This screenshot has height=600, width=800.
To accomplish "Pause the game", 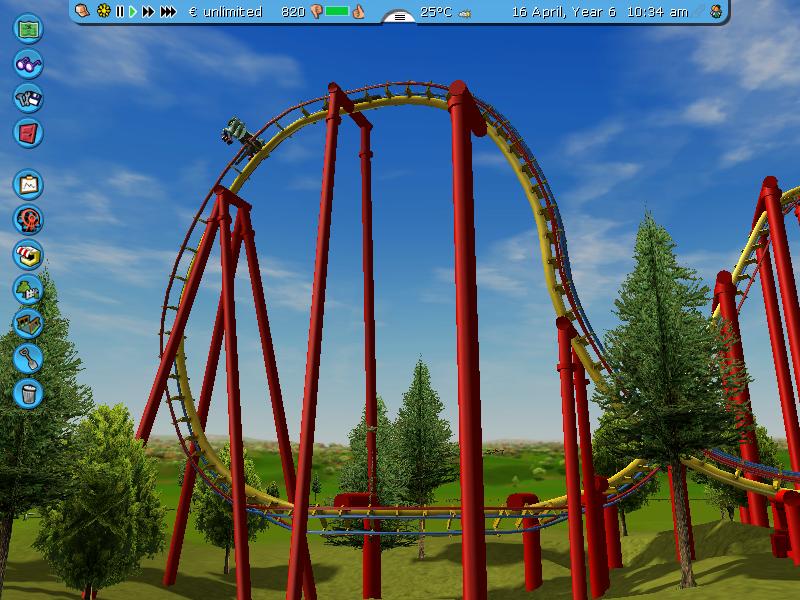I will click(x=120, y=11).
